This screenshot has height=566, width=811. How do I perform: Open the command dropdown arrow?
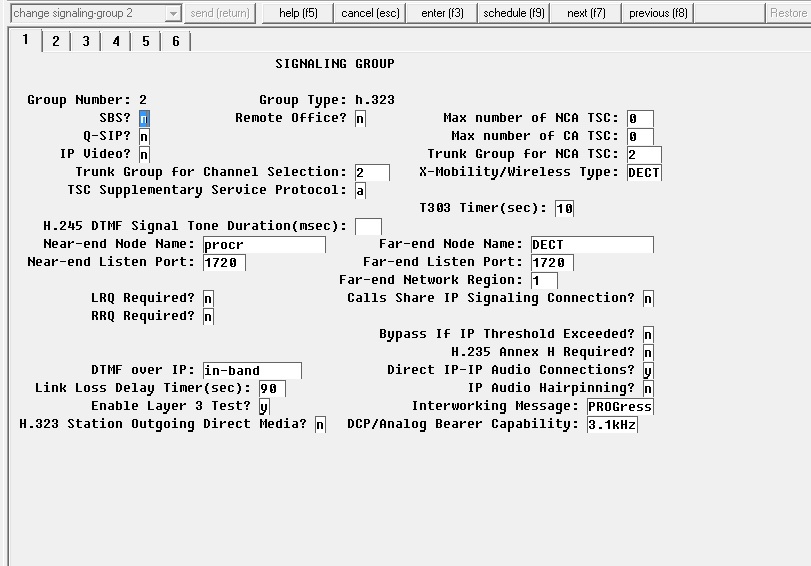(x=173, y=13)
